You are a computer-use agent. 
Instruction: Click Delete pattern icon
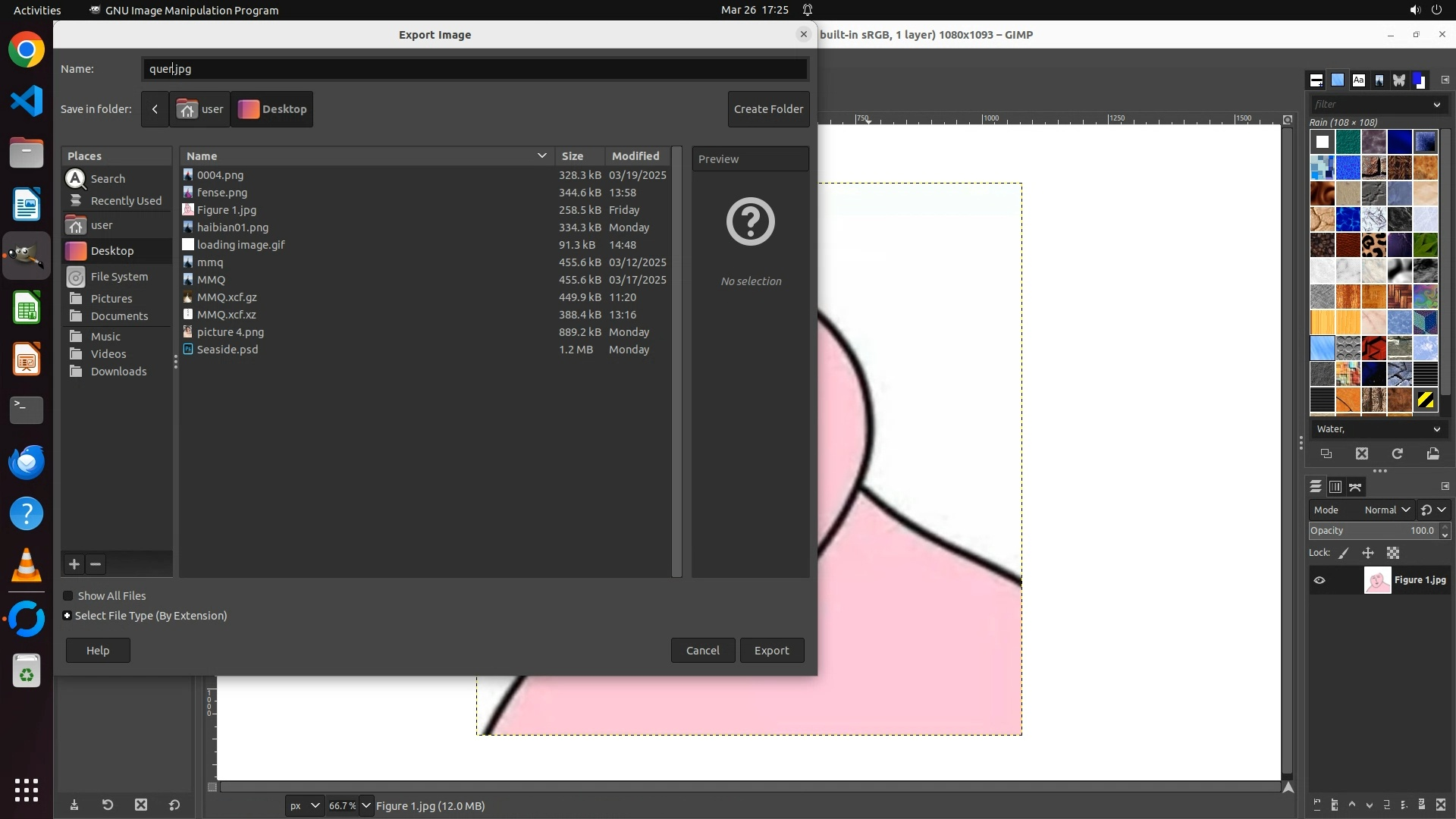[x=1362, y=453]
